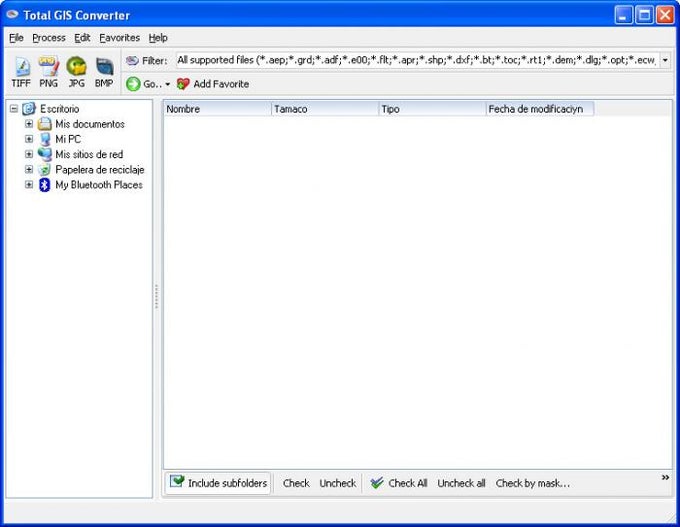Open the Favorites menu
The height and width of the screenshot is (527, 680).
click(120, 38)
